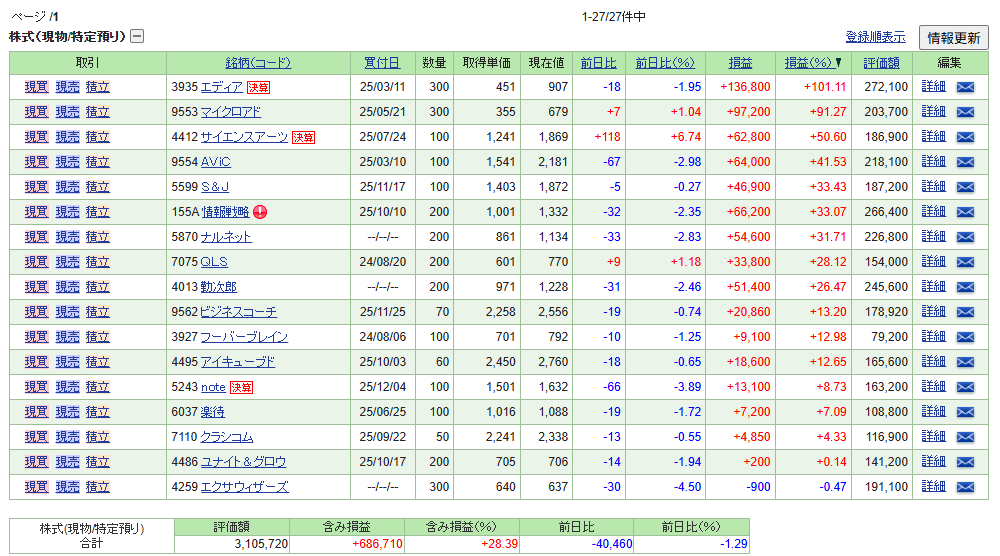Click the 決算 badge next to note
This screenshot has height=556, width=1000.
241,388
